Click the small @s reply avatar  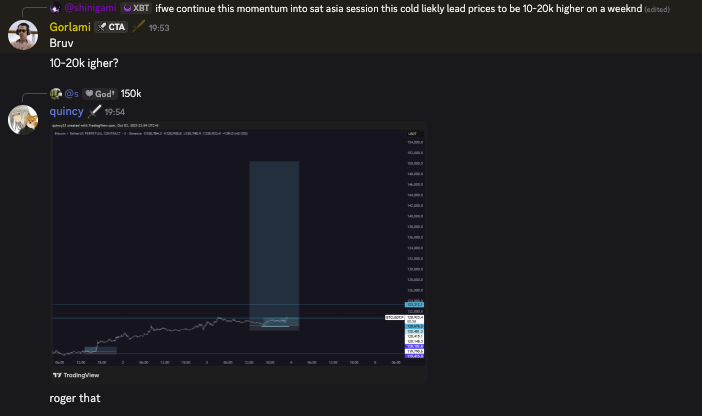coord(56,94)
